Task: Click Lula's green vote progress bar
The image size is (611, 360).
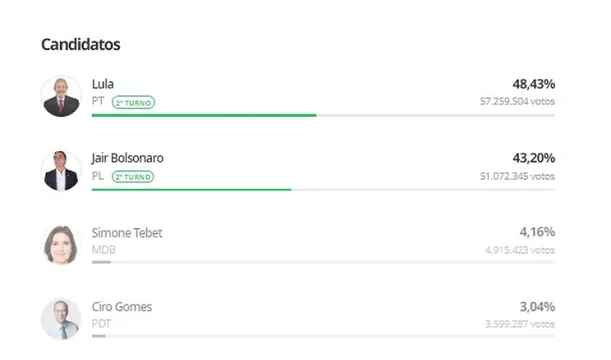Action: tap(204, 115)
